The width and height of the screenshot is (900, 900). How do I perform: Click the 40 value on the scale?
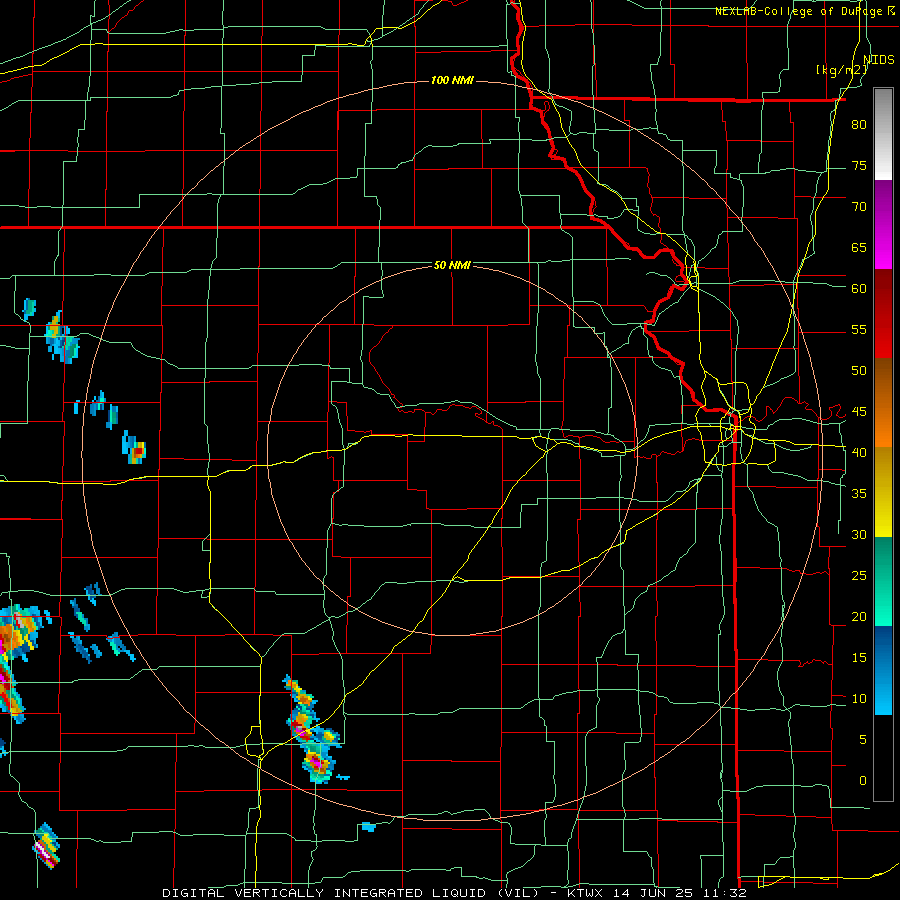859,453
